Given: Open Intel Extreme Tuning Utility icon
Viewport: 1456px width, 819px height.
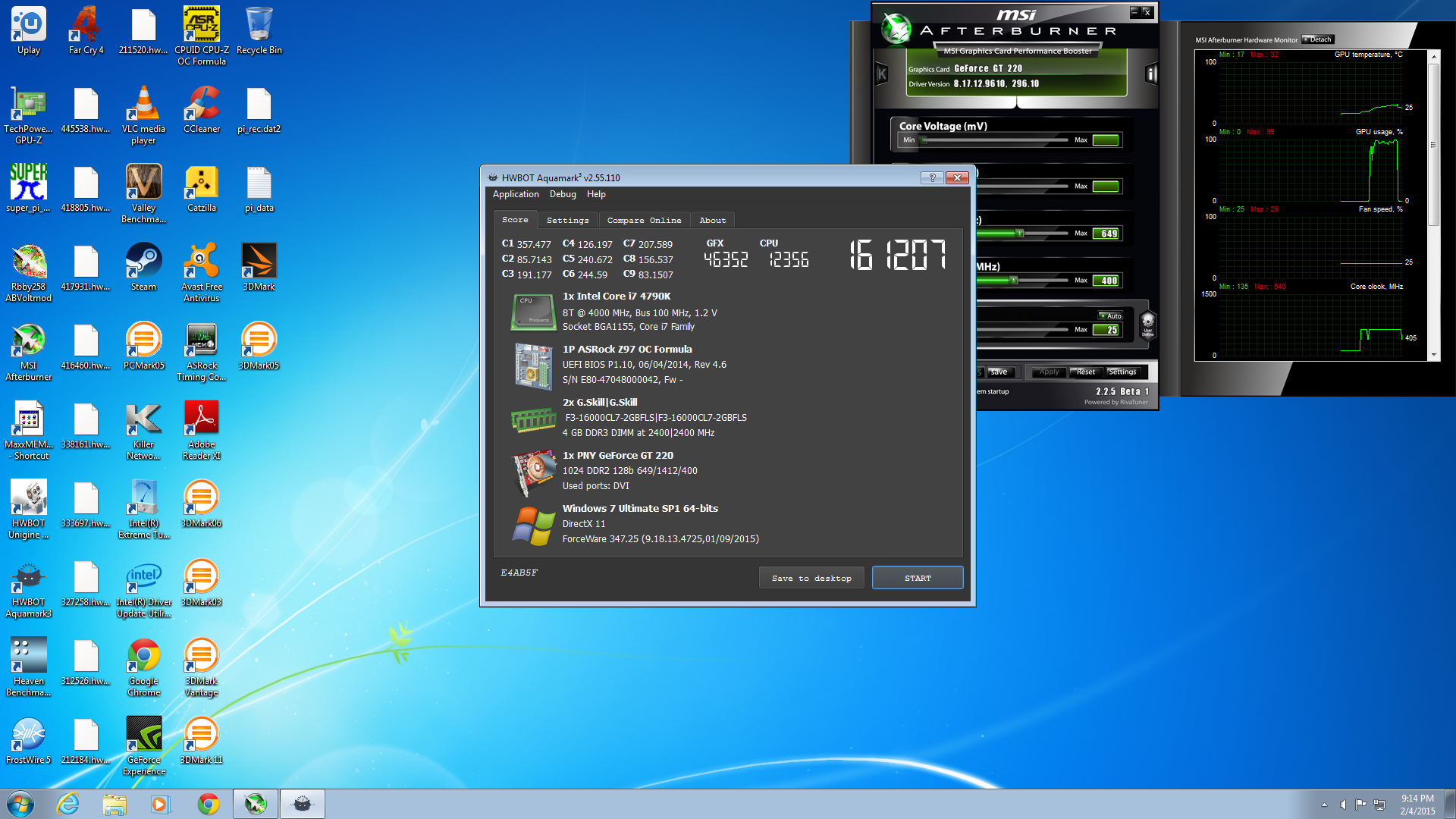Looking at the screenshot, I should (144, 510).
